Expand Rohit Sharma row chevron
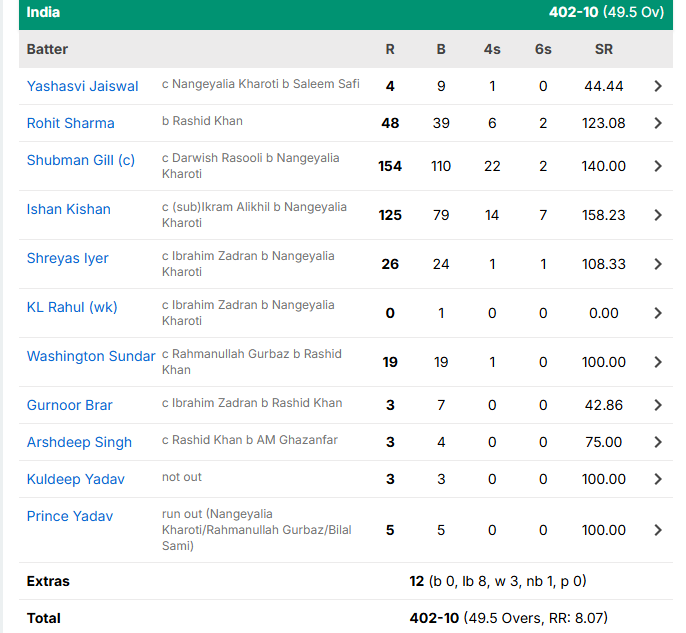This screenshot has height=633, width=686. tap(658, 123)
